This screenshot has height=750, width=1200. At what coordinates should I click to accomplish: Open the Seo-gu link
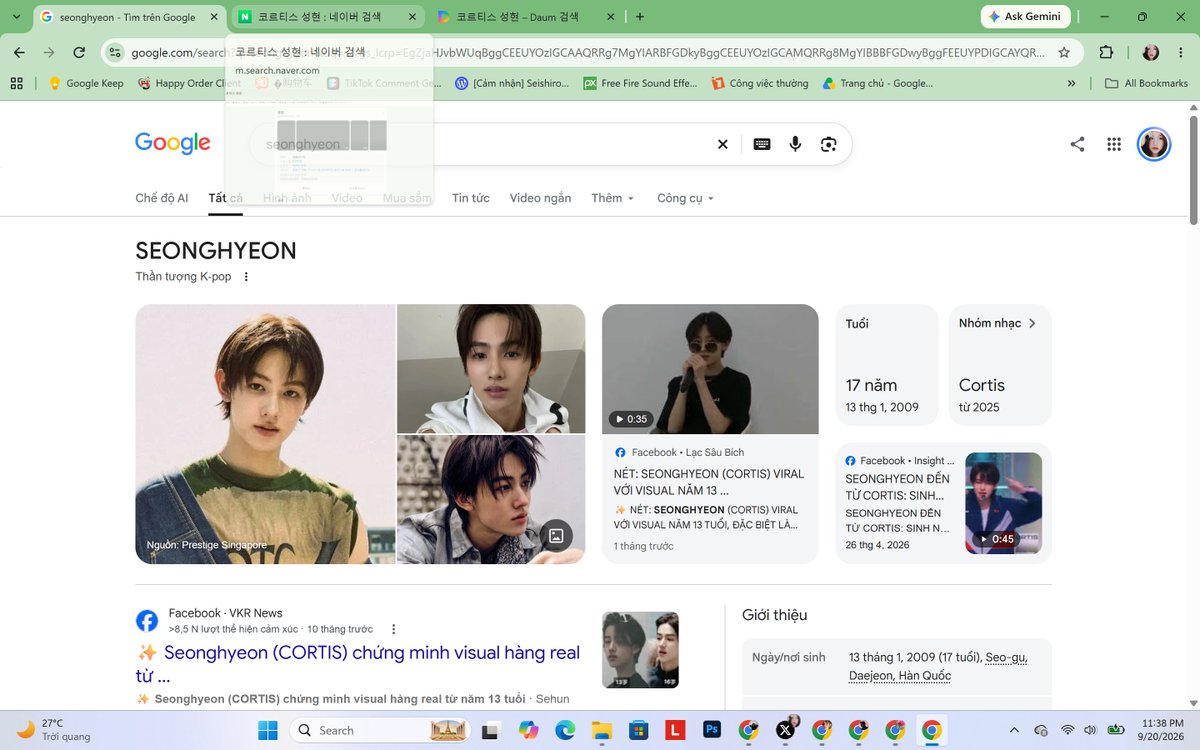point(1006,657)
